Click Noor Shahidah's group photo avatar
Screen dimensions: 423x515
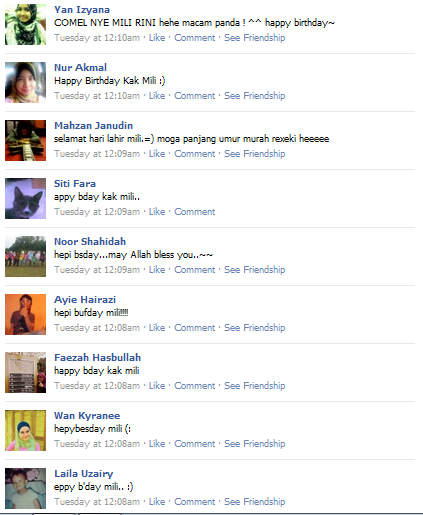pos(25,256)
